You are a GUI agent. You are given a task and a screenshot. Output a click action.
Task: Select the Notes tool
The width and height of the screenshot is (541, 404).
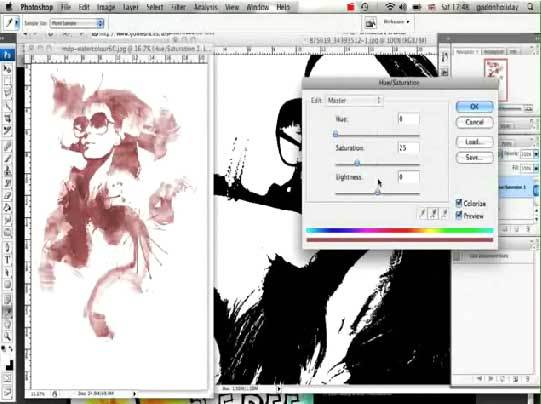click(x=7, y=299)
